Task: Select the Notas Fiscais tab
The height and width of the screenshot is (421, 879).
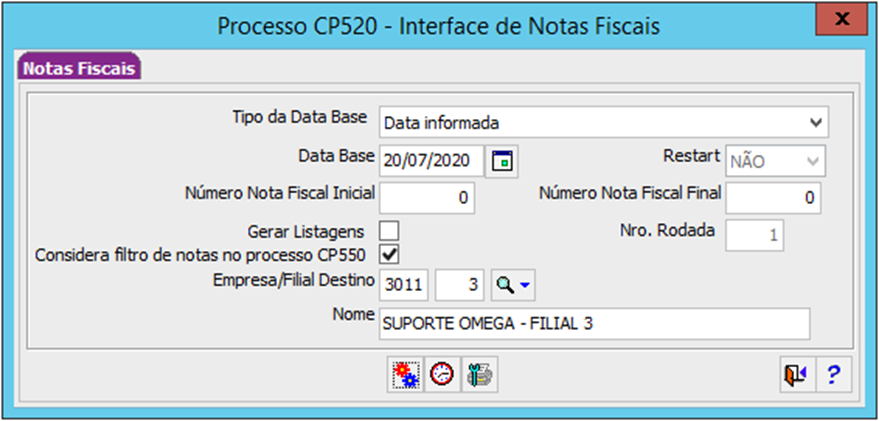Action: 80,68
